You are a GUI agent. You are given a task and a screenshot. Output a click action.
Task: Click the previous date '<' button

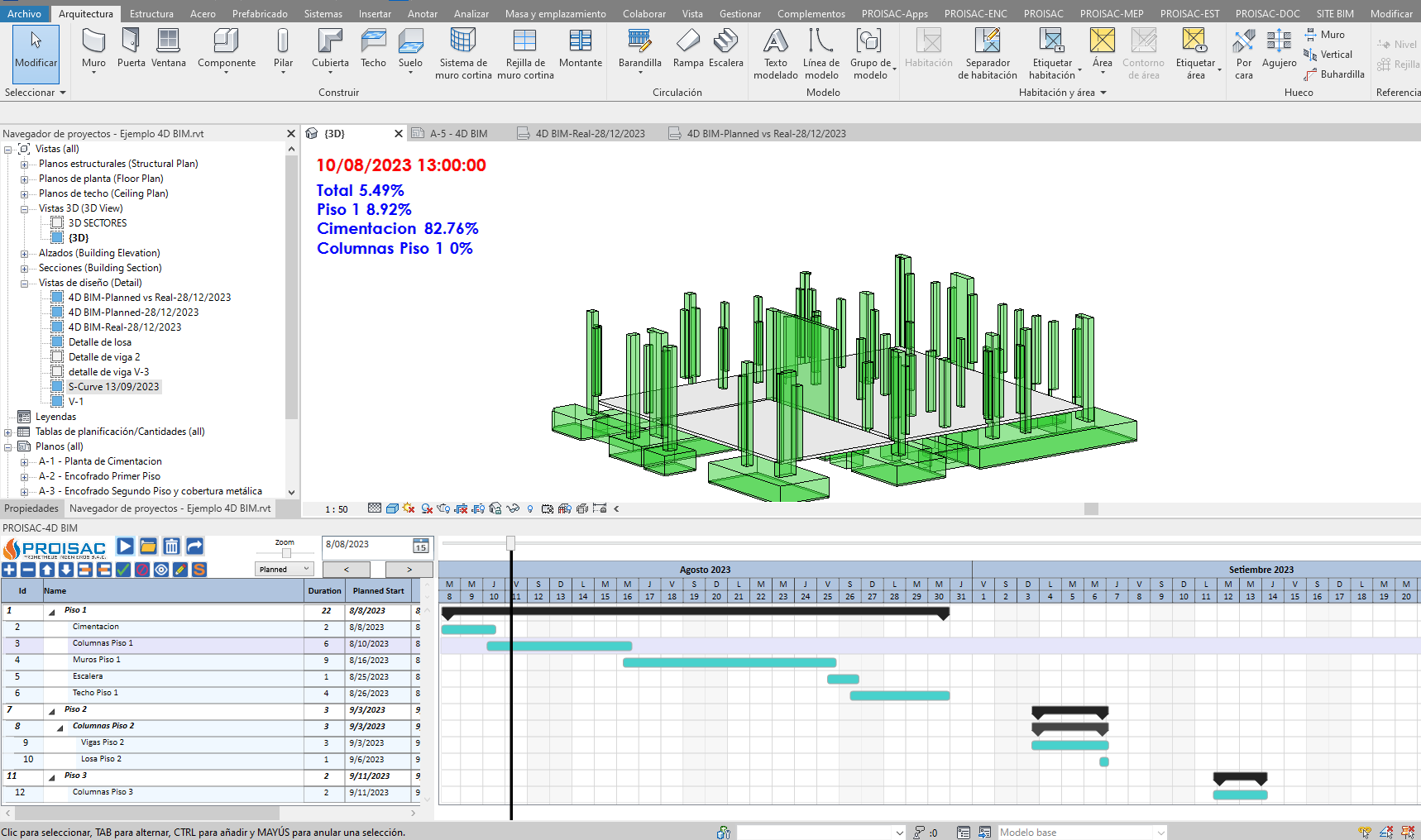coord(346,570)
